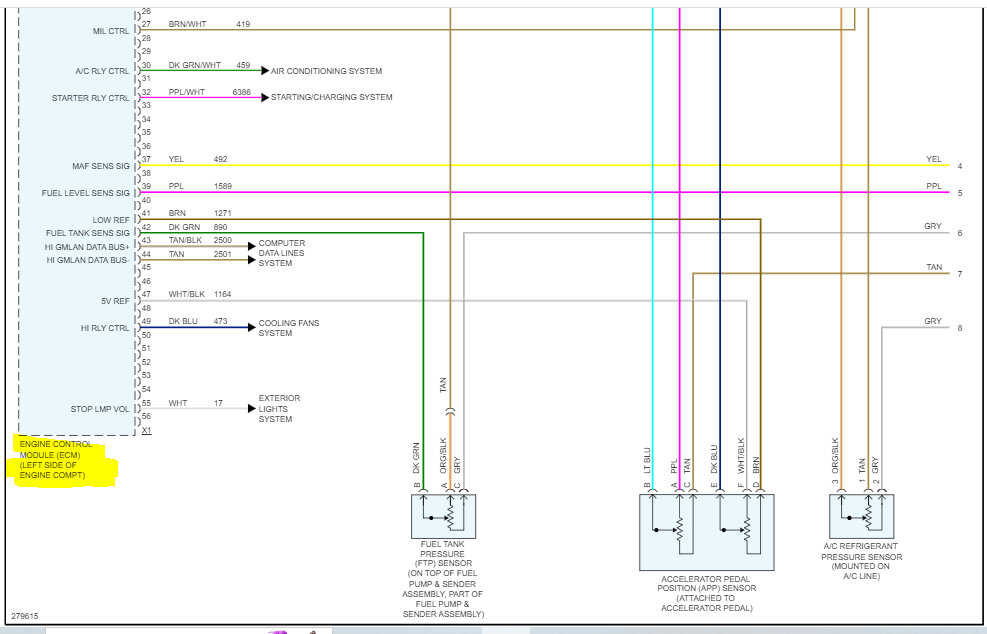Click the GRY label near continuation pin 6
The image size is (987, 634).
933,226
